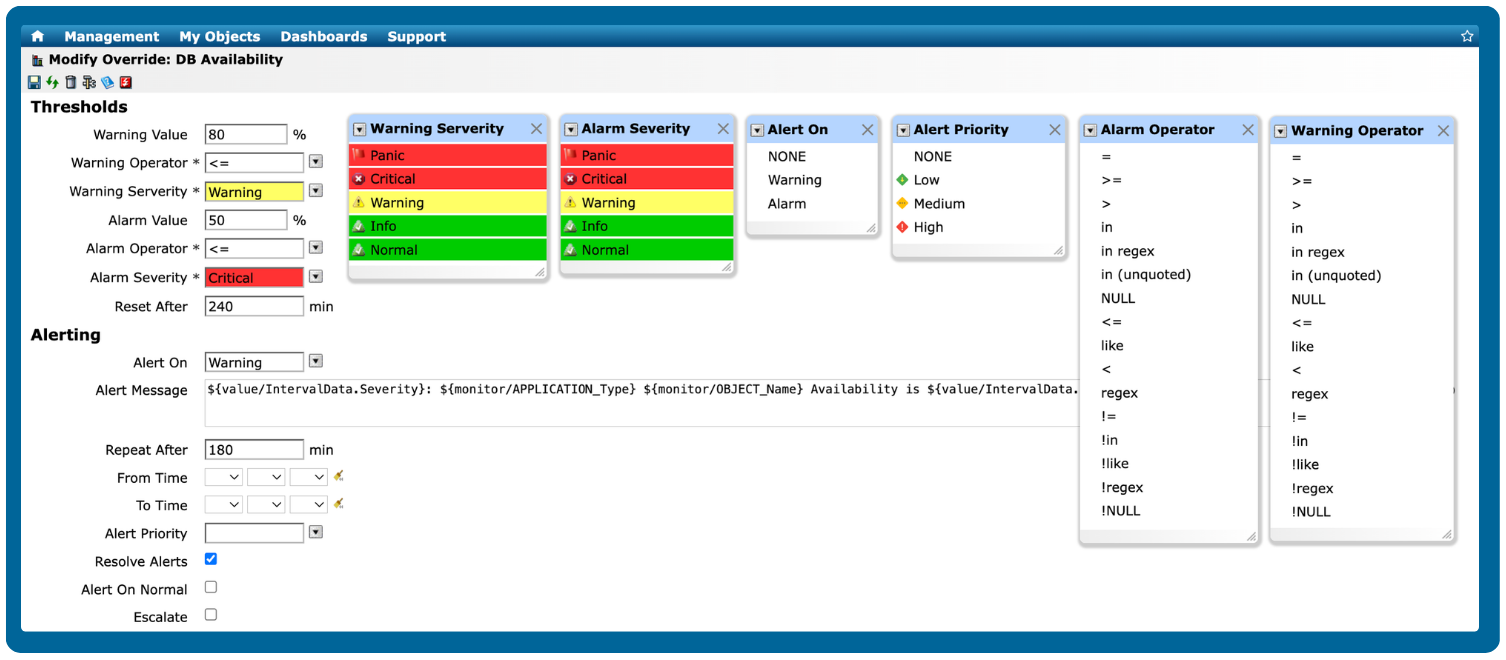This screenshot has height=660, width=1506.
Task: Open help via the blue book icon
Action: [106, 82]
